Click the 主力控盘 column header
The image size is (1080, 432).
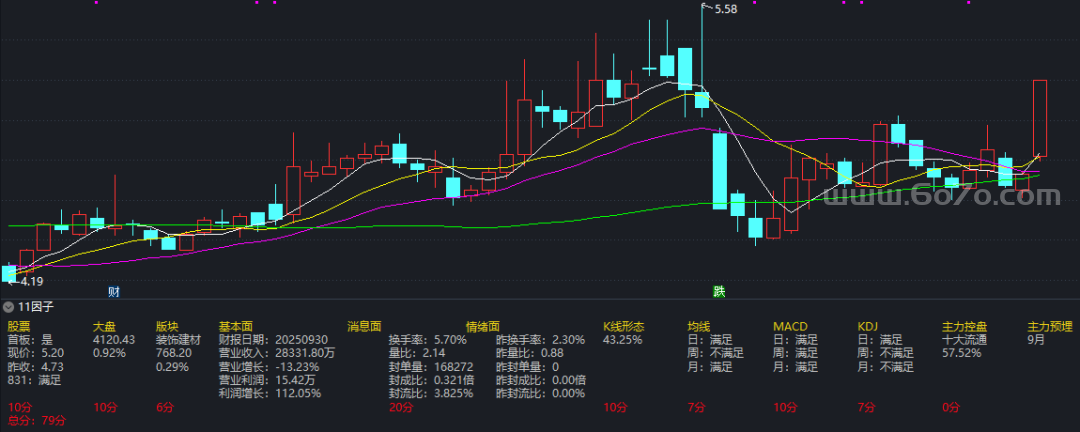[964, 326]
